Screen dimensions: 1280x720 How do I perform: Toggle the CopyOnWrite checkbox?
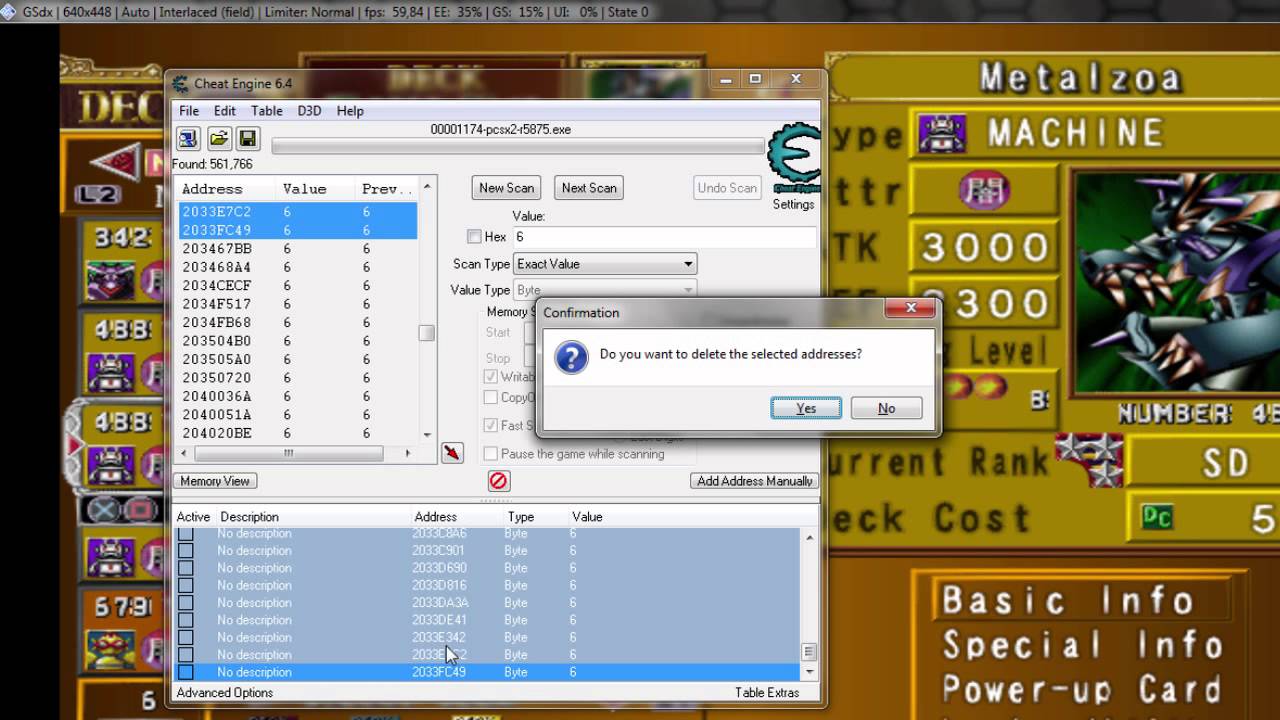(x=490, y=398)
